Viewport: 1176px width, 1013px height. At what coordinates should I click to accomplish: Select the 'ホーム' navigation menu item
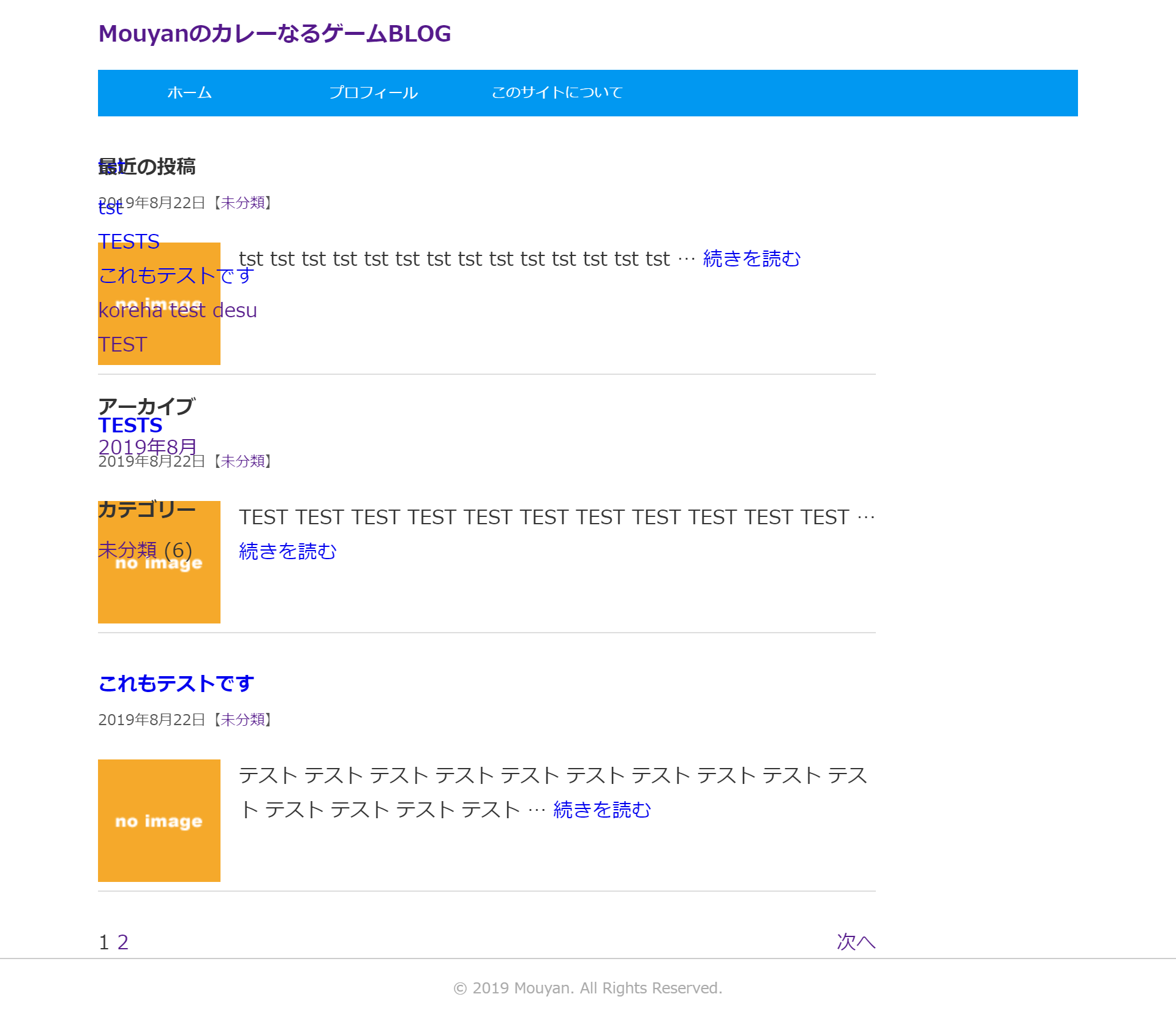(189, 92)
